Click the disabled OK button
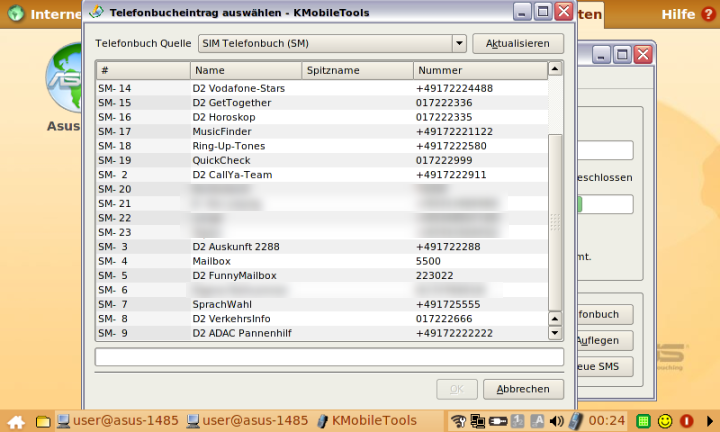The width and height of the screenshot is (720, 432). 456,389
